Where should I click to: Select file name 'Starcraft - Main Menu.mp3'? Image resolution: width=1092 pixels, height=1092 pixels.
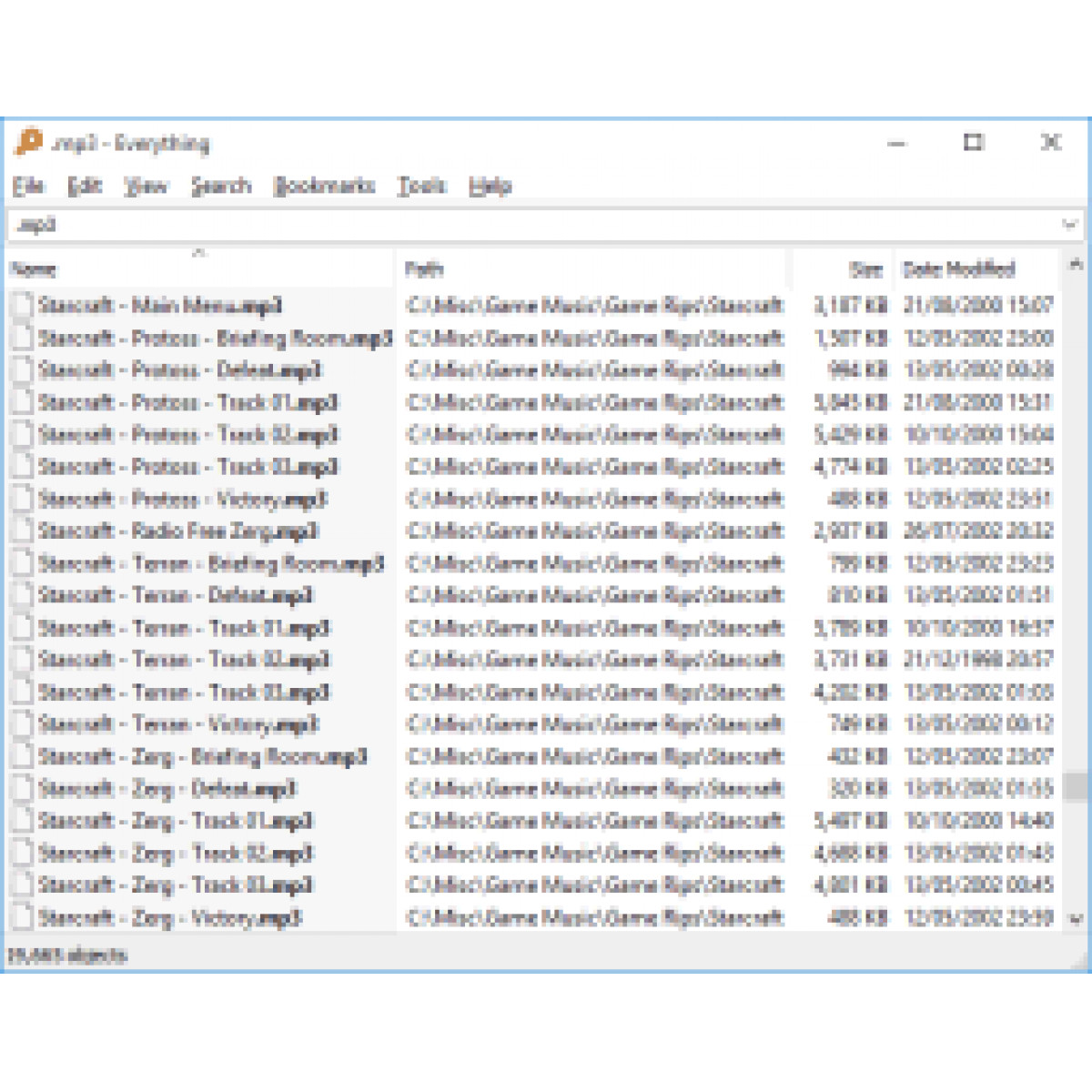point(160,306)
